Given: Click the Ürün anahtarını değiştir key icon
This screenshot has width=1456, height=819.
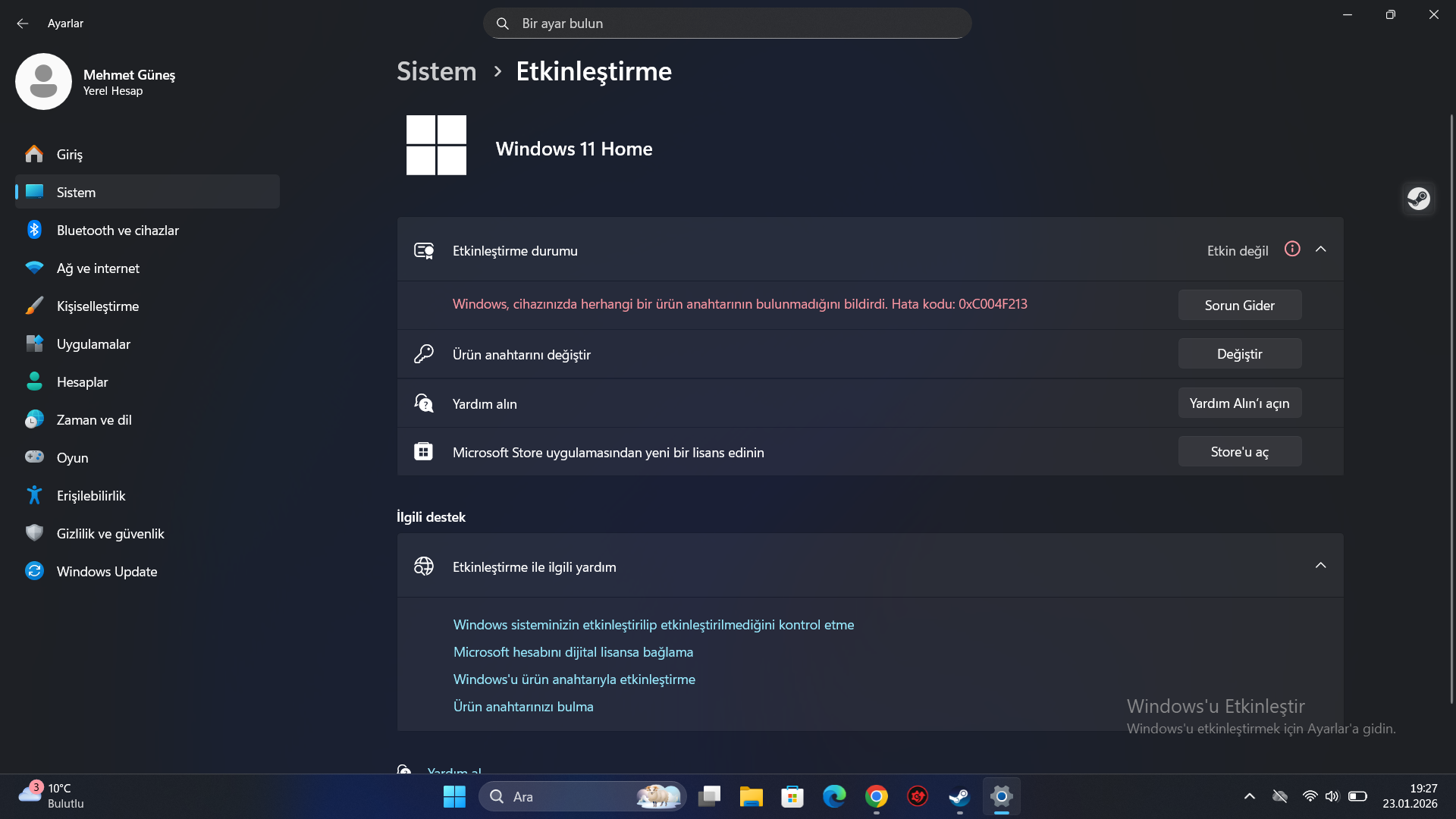Looking at the screenshot, I should click(x=424, y=353).
